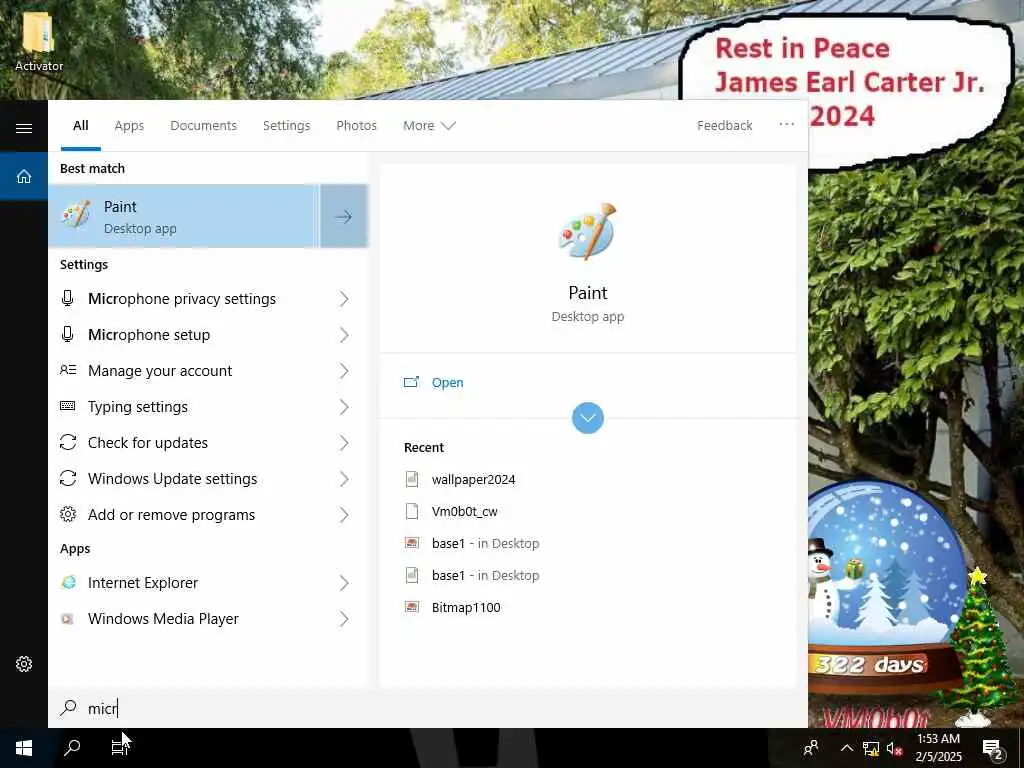This screenshot has height=768, width=1024.
Task: Click gear icon beside Add or remove programs
Action: click(68, 515)
